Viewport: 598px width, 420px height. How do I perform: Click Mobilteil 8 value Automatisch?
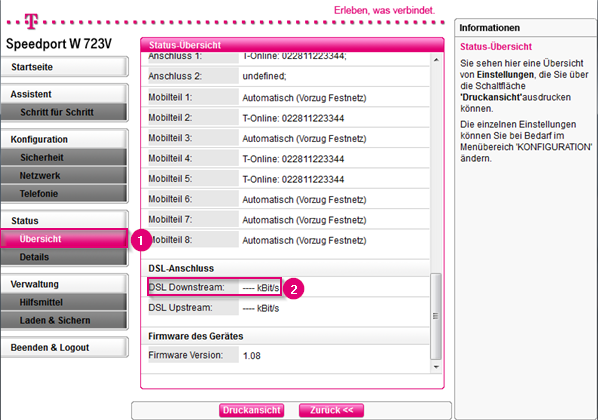(x=304, y=240)
